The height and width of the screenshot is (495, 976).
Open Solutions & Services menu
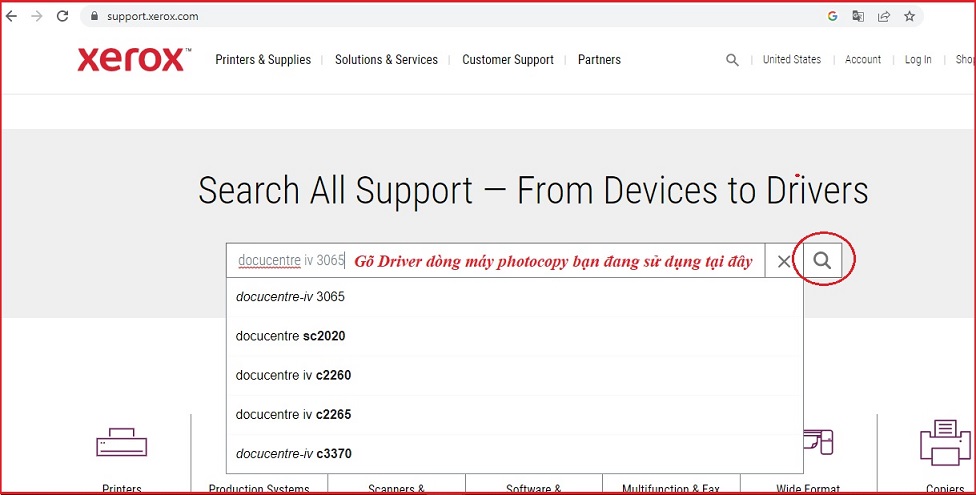click(386, 60)
